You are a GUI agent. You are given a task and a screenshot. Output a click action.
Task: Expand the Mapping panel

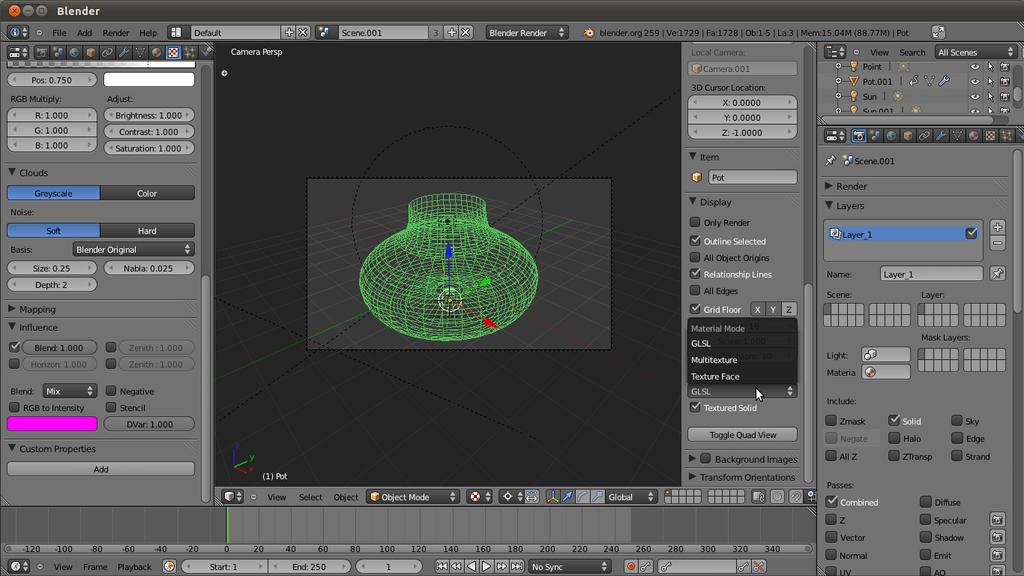click(12, 309)
